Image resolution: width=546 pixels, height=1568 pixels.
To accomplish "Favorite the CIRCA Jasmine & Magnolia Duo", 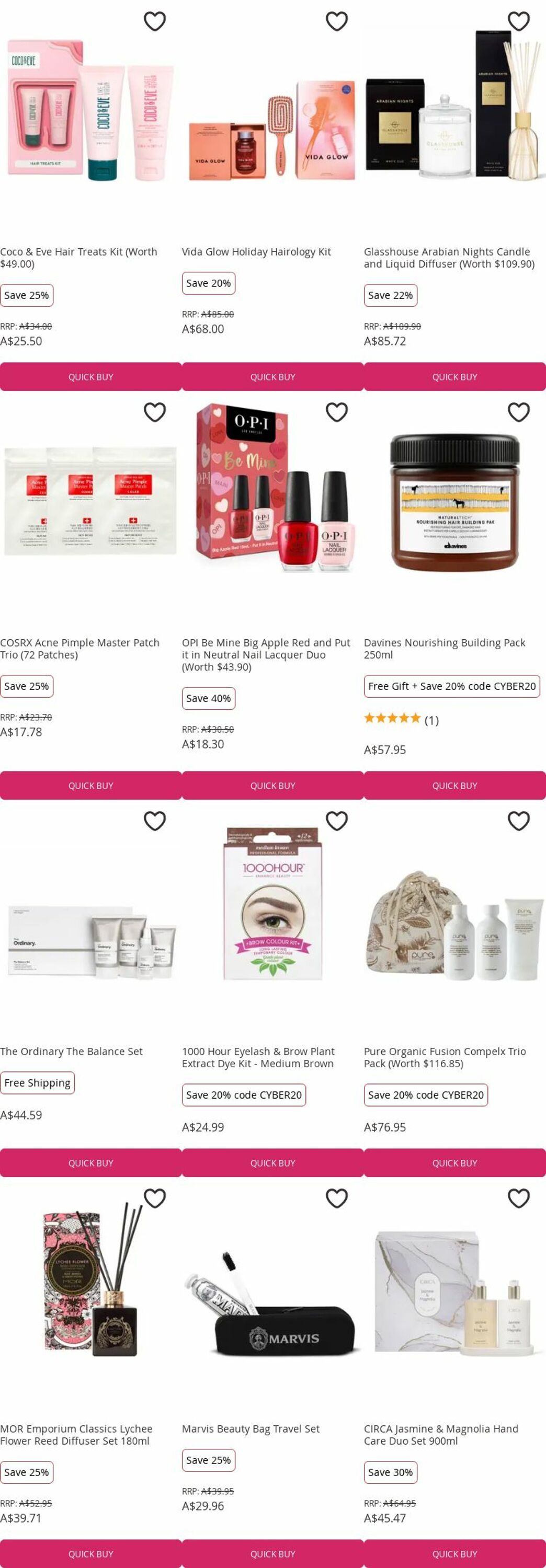I will 519,1198.
